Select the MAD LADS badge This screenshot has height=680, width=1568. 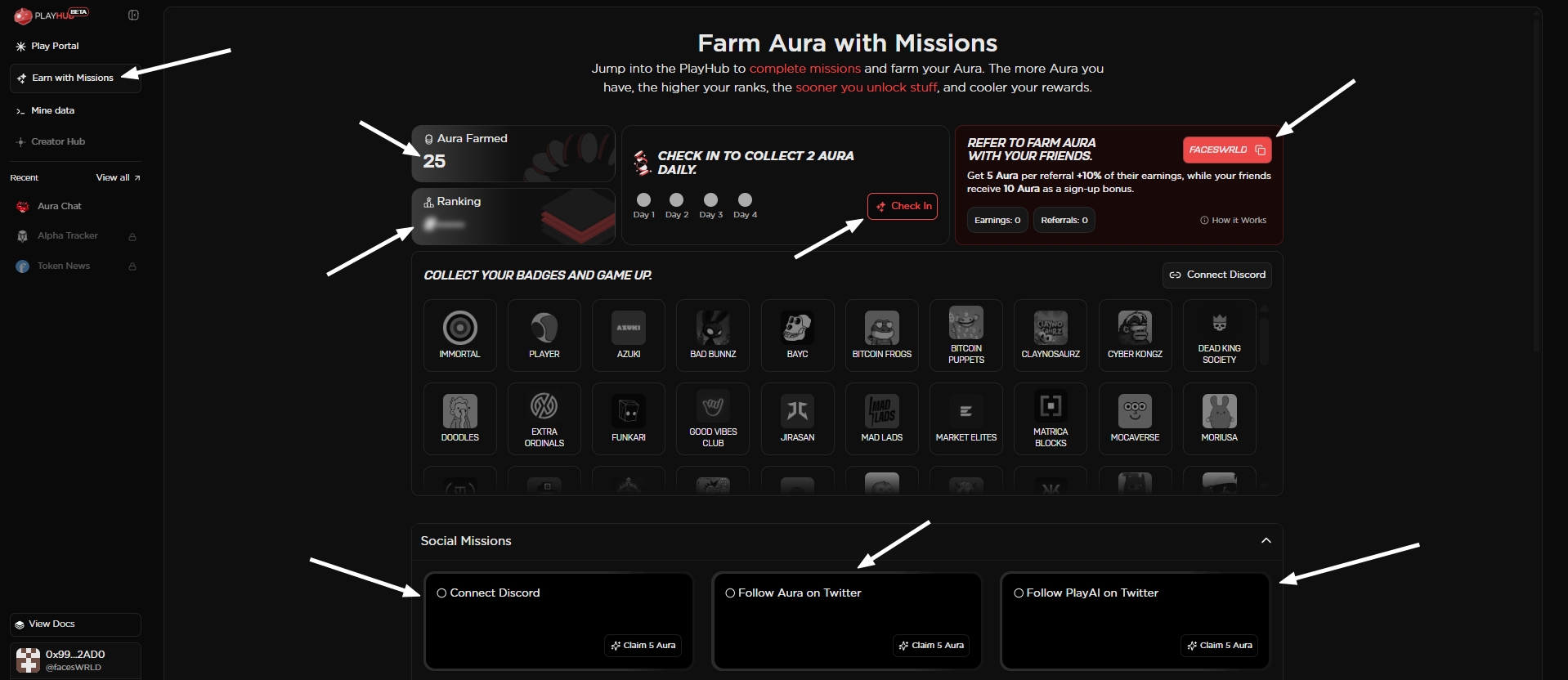click(882, 419)
